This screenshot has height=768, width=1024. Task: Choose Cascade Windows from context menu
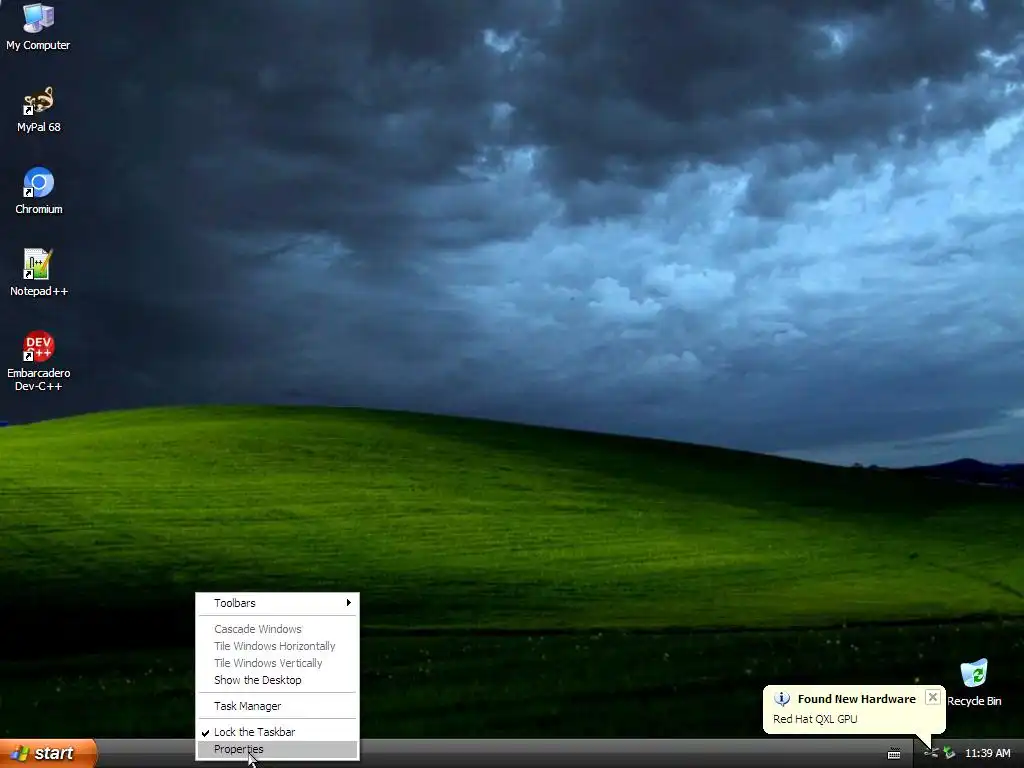278,629
